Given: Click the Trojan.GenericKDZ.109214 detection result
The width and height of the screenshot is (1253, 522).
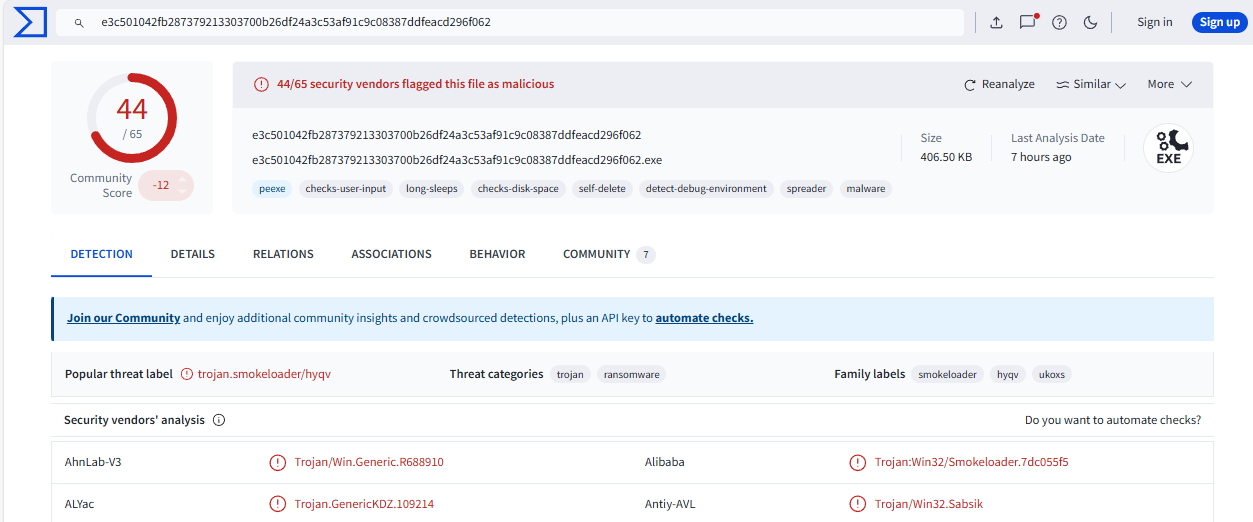Looking at the screenshot, I should coord(364,504).
